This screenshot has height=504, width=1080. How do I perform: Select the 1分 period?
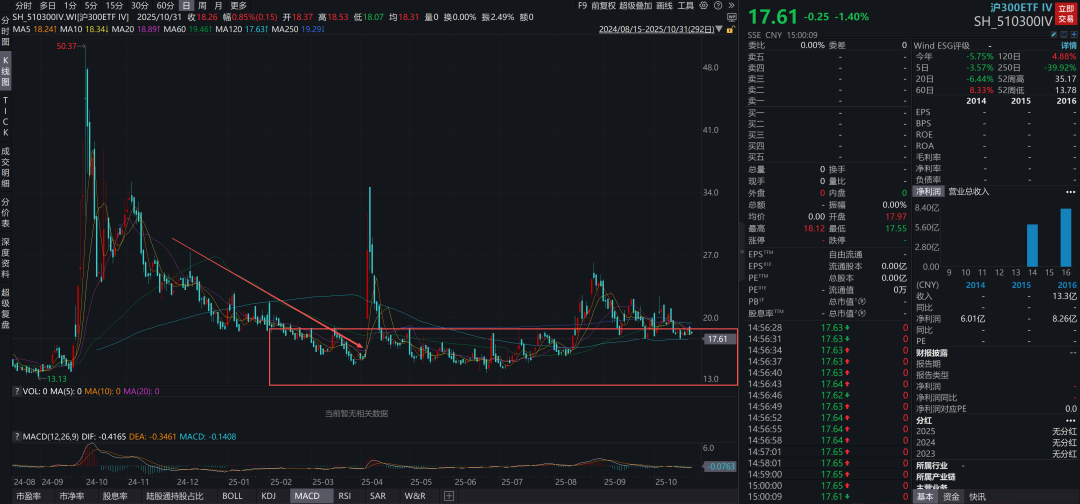[x=70, y=6]
